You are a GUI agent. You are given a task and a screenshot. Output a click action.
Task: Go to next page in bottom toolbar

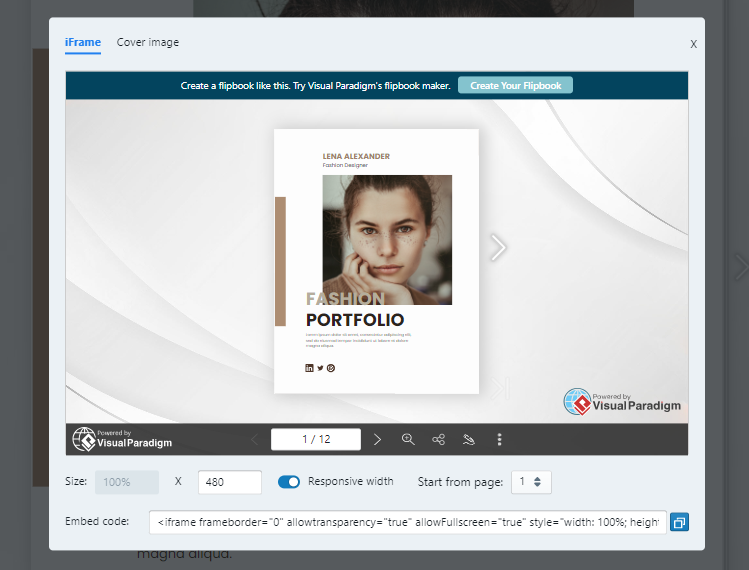point(377,439)
